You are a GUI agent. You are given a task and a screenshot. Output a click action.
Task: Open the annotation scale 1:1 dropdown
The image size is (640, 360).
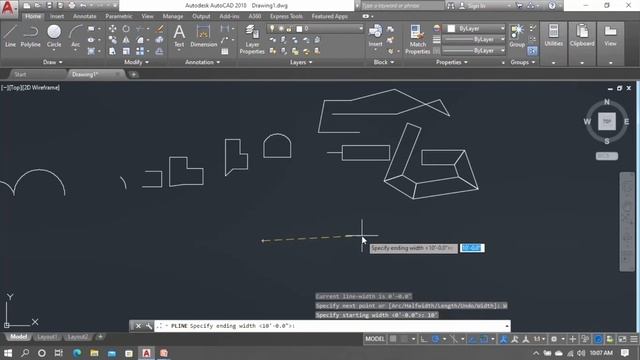tap(539, 339)
